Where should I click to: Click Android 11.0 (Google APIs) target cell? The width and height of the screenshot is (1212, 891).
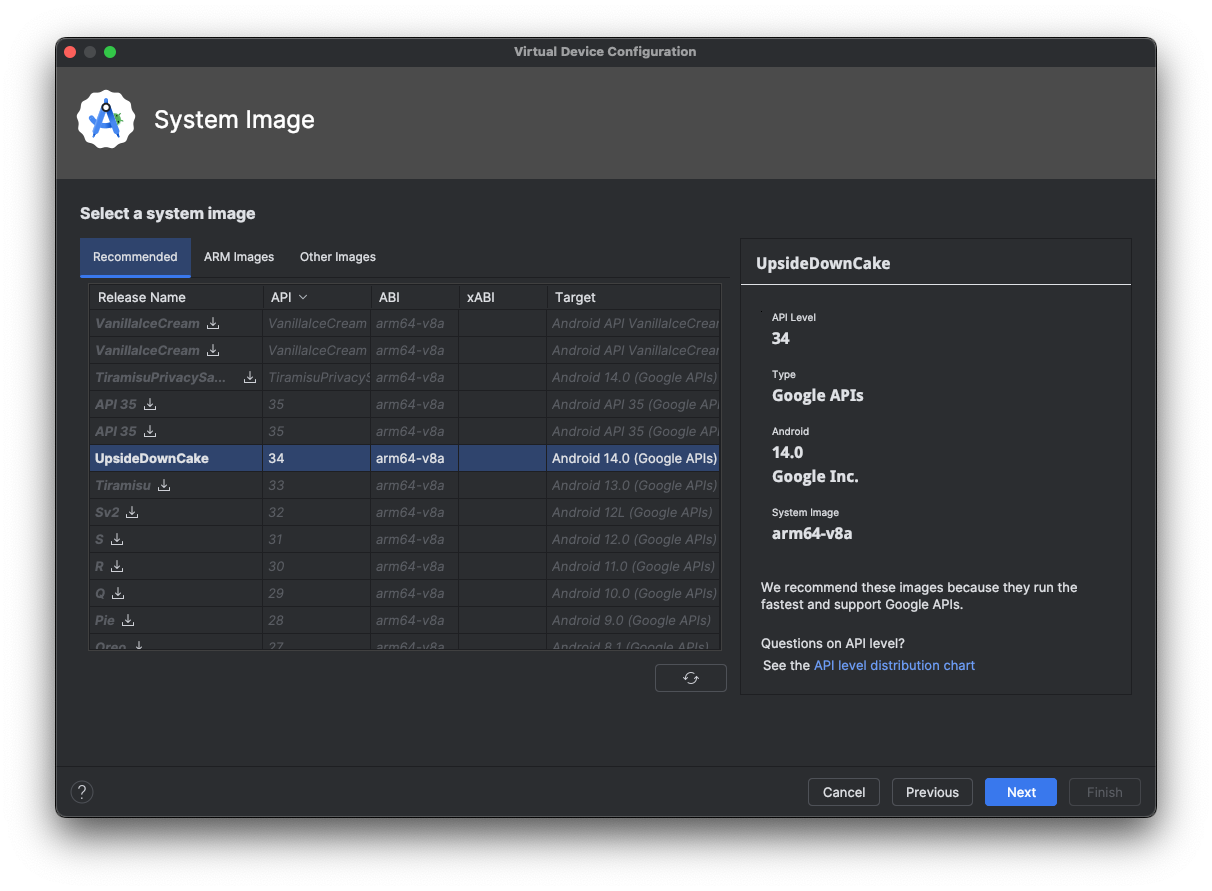(634, 566)
